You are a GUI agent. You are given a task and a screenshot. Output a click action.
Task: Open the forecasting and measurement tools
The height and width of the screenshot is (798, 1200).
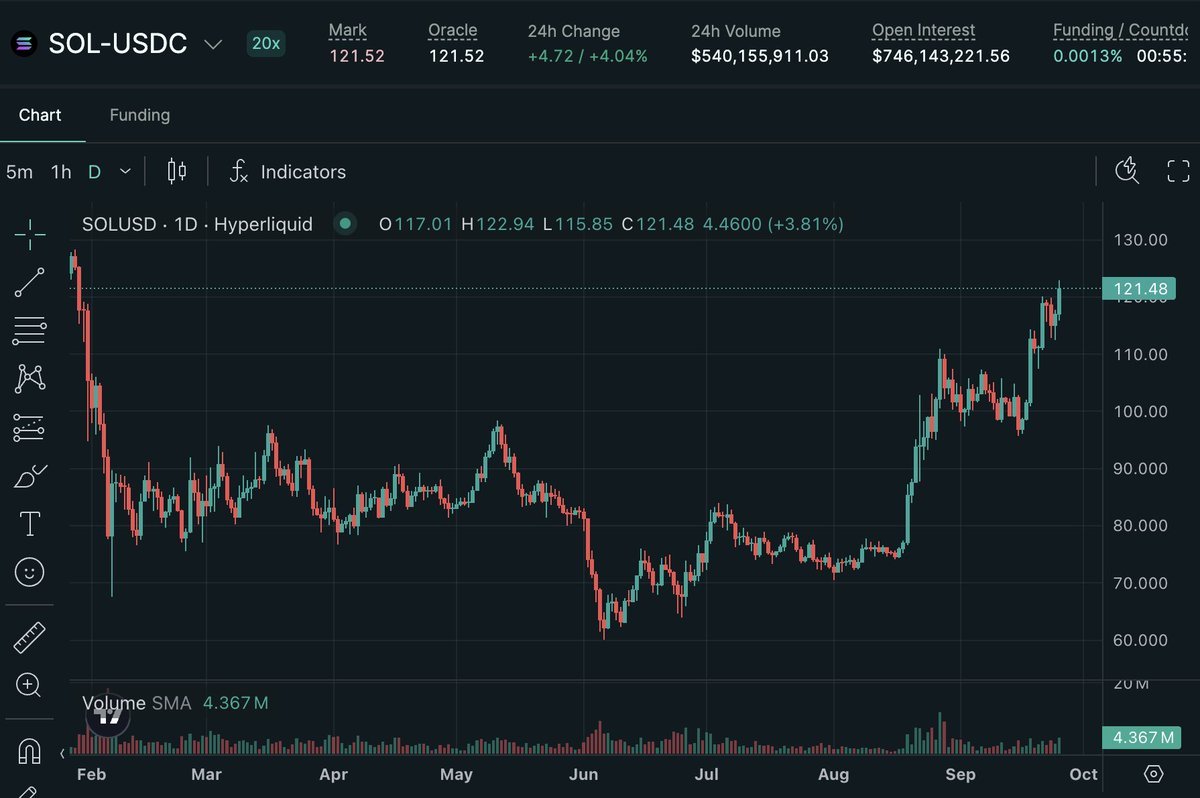[x=30, y=428]
